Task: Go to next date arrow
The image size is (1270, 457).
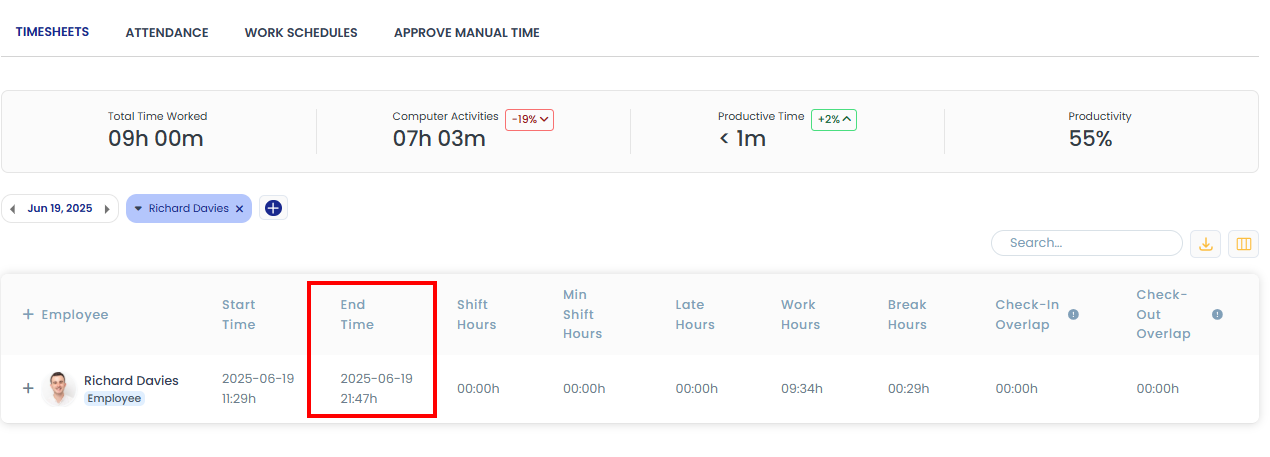Action: pyautogui.click(x=107, y=209)
